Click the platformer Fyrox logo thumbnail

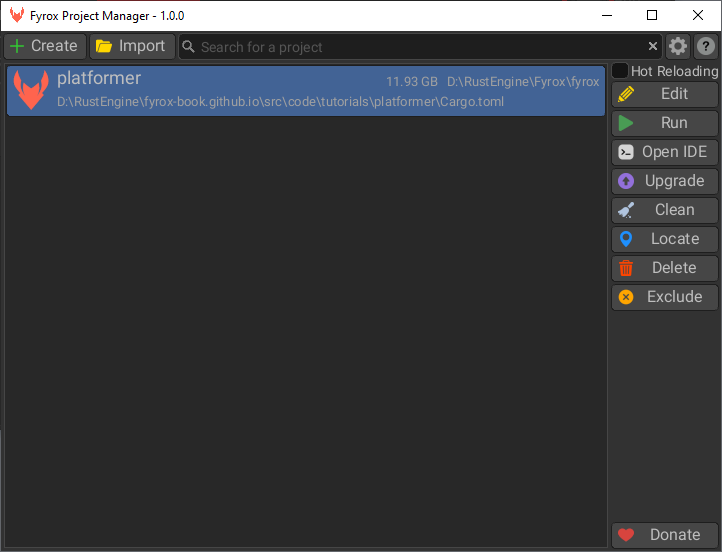(31, 90)
